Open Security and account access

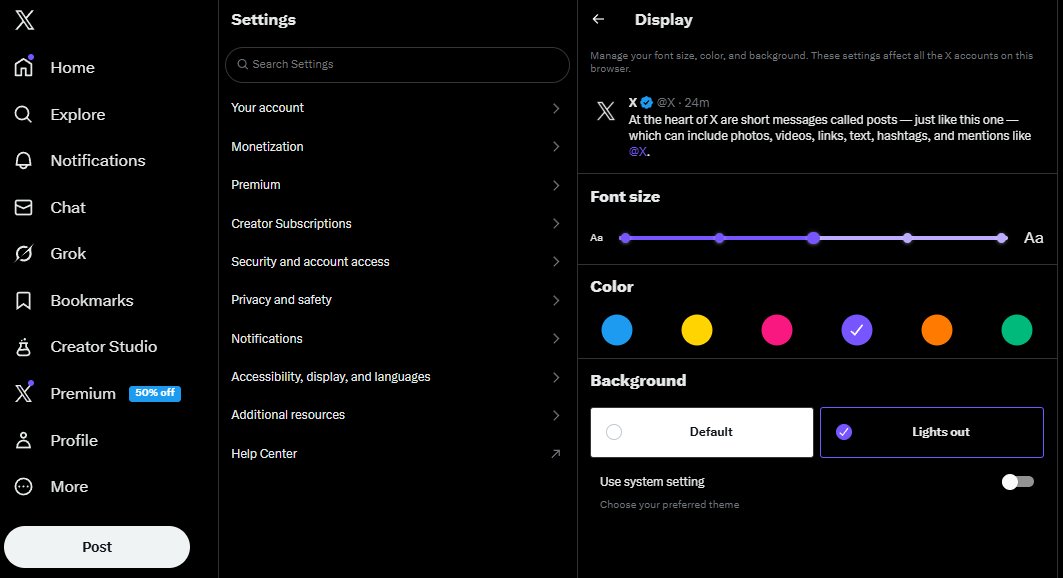pos(397,262)
